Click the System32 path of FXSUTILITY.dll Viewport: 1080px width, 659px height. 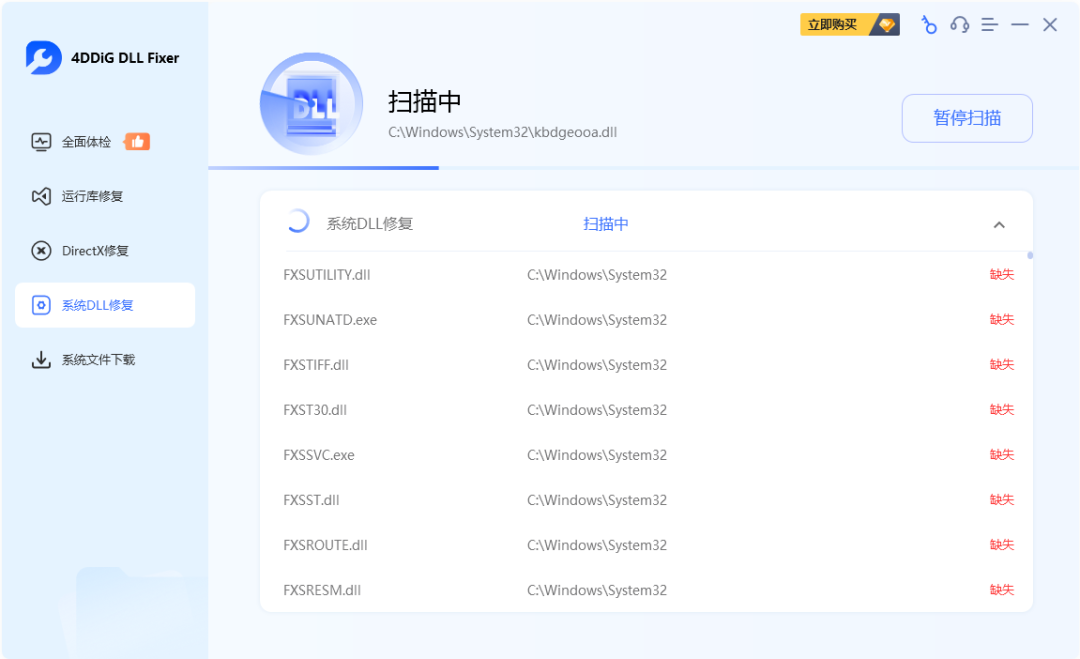(597, 275)
